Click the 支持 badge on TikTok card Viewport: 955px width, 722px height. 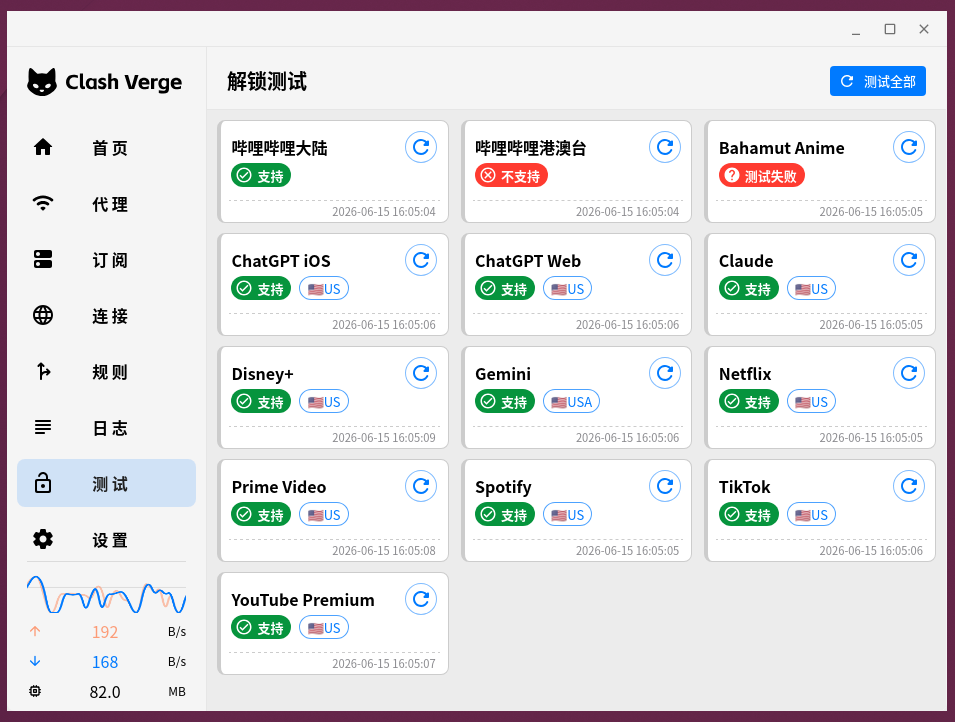click(x=749, y=515)
